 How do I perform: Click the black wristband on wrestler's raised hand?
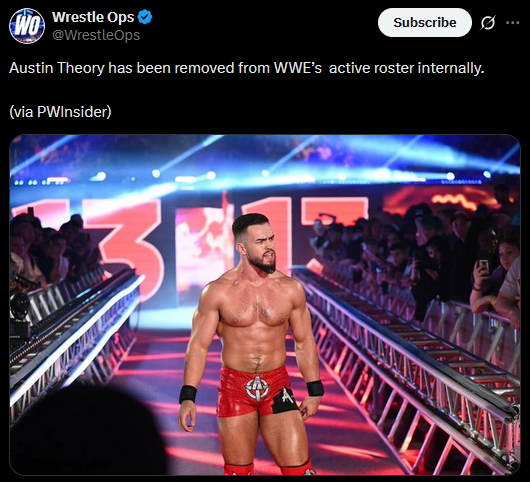pyautogui.click(x=315, y=388)
